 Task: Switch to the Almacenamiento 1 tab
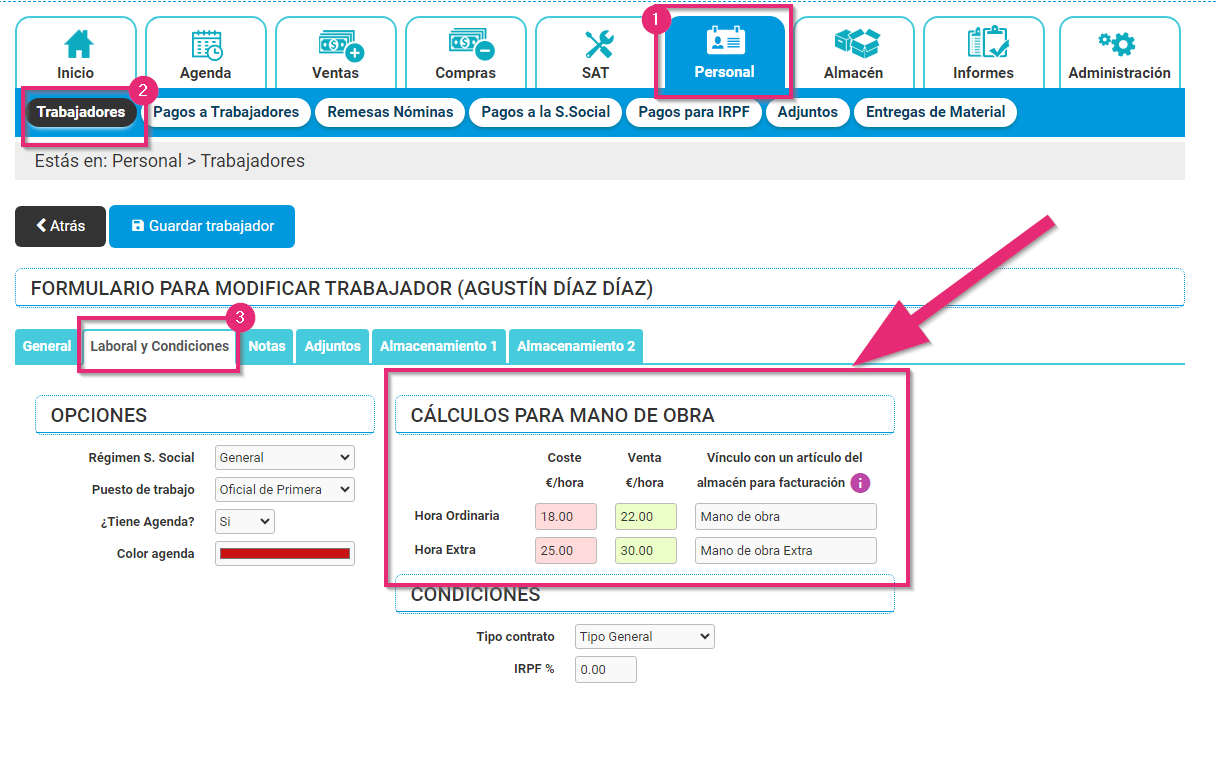tap(438, 346)
